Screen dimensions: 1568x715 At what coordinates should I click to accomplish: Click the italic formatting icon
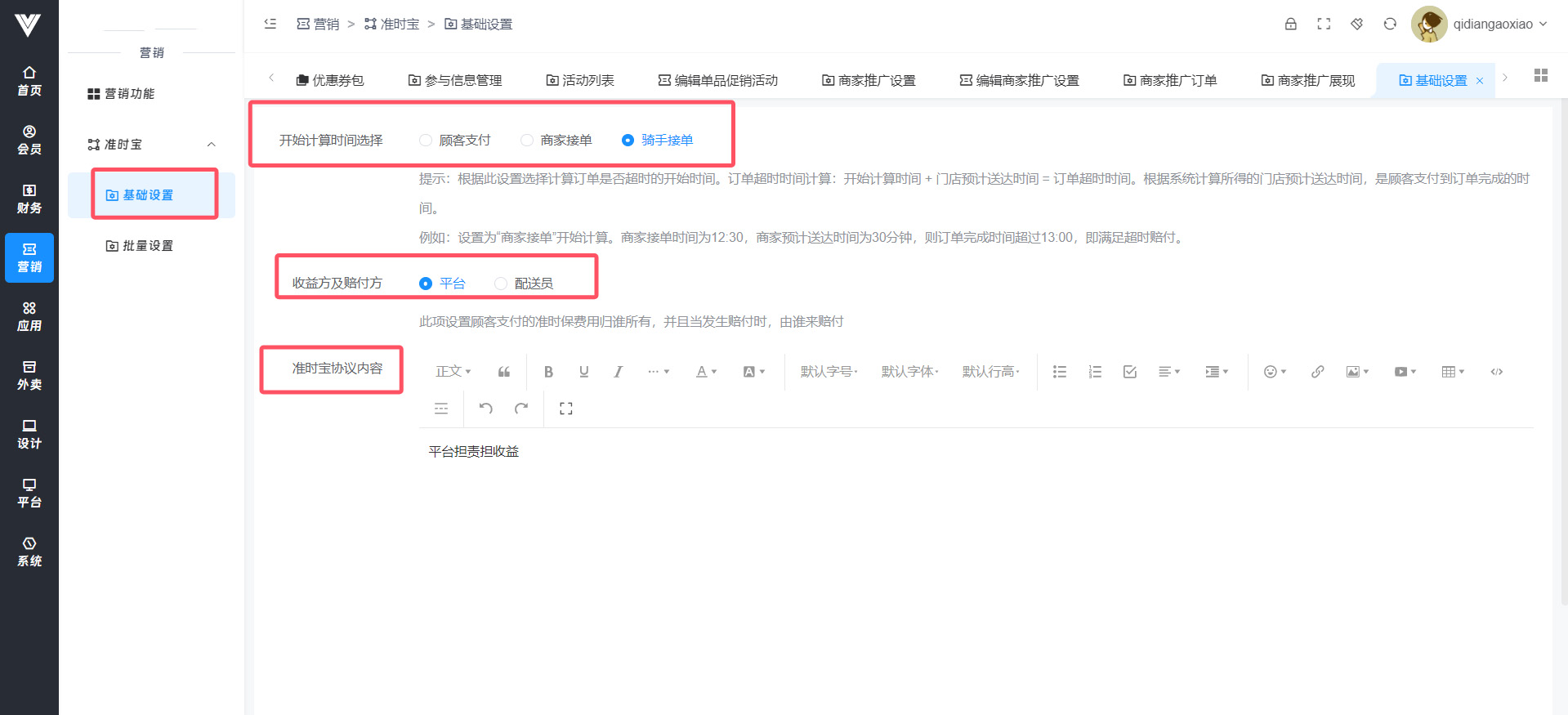(x=619, y=372)
